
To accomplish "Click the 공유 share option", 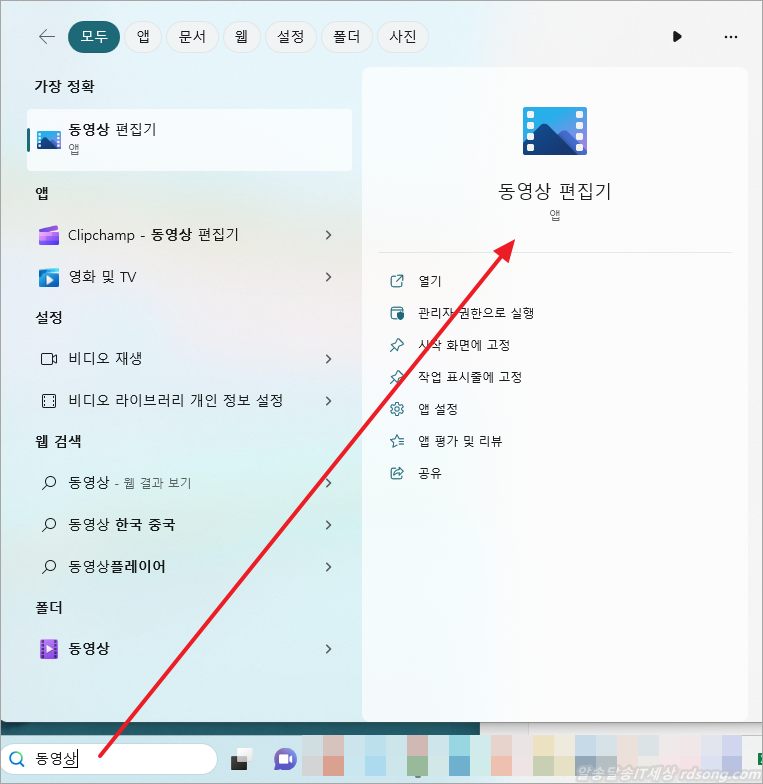I will point(429,473).
